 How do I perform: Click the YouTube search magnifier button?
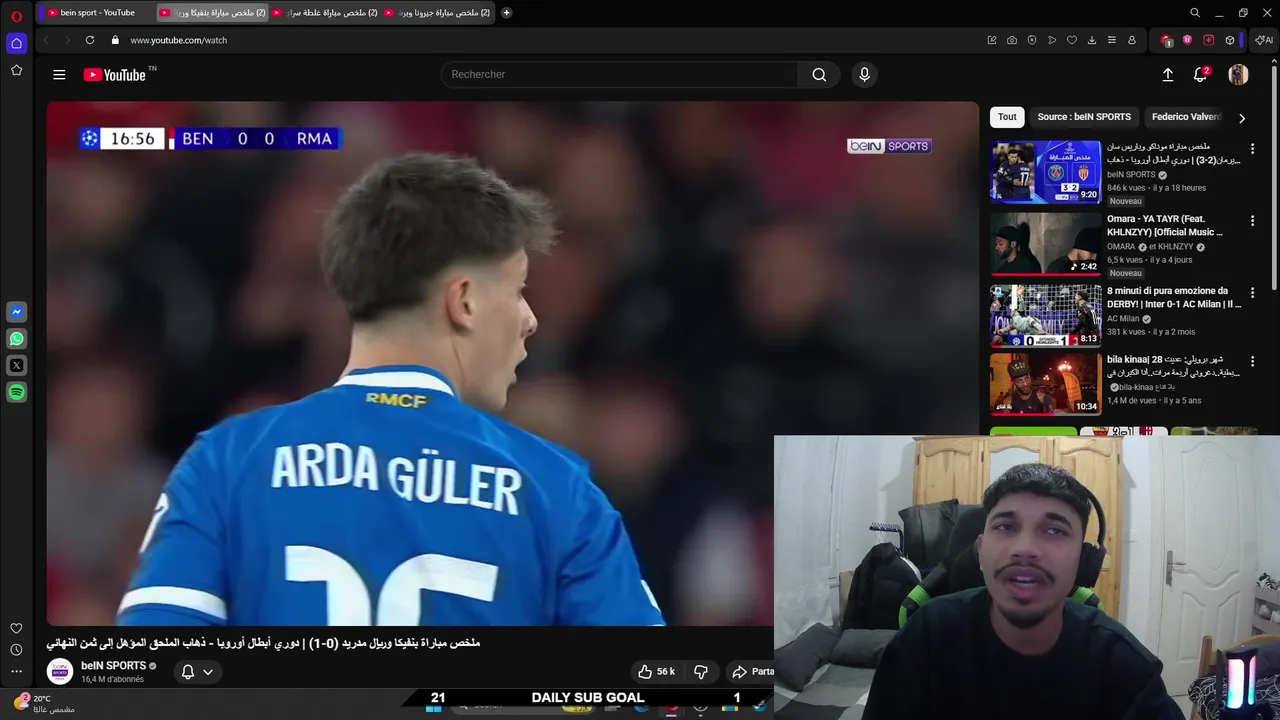click(819, 75)
